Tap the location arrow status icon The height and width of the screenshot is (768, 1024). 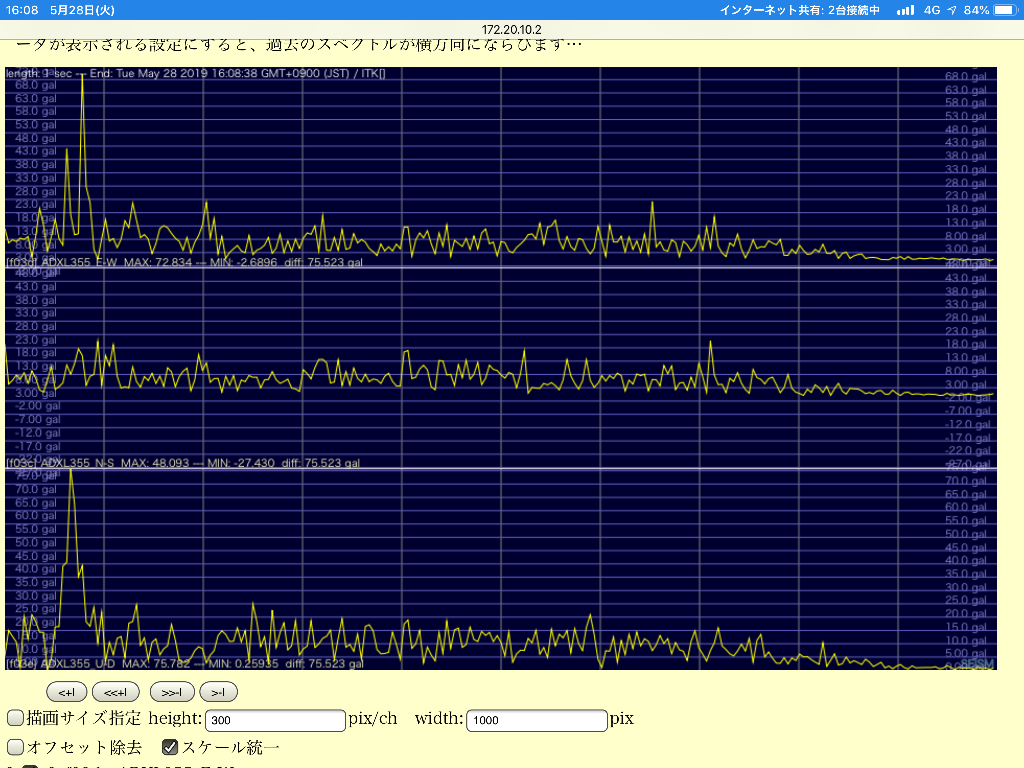[x=952, y=10]
